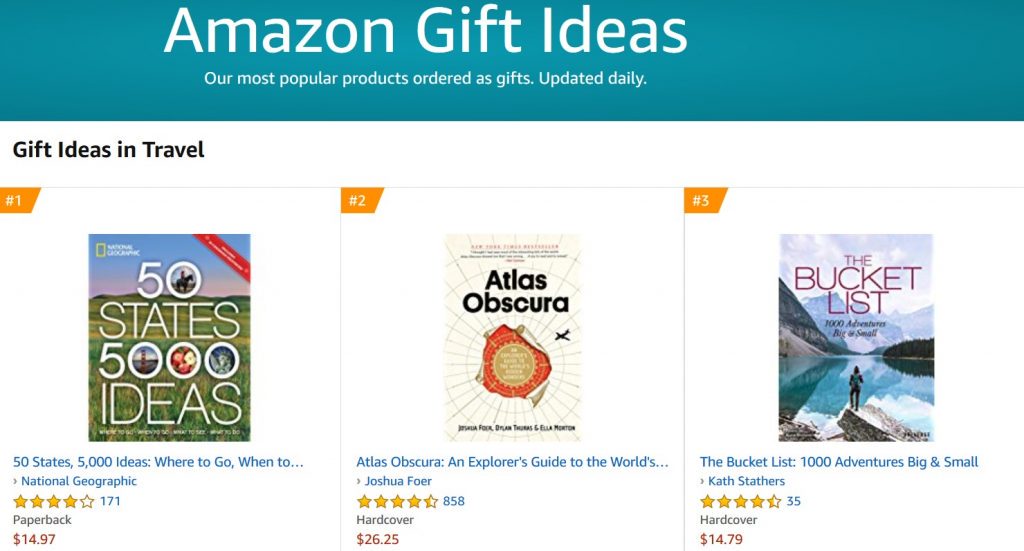The height and width of the screenshot is (551, 1024).
Task: Click star rating of Atlas Obscura
Action: click(x=397, y=501)
